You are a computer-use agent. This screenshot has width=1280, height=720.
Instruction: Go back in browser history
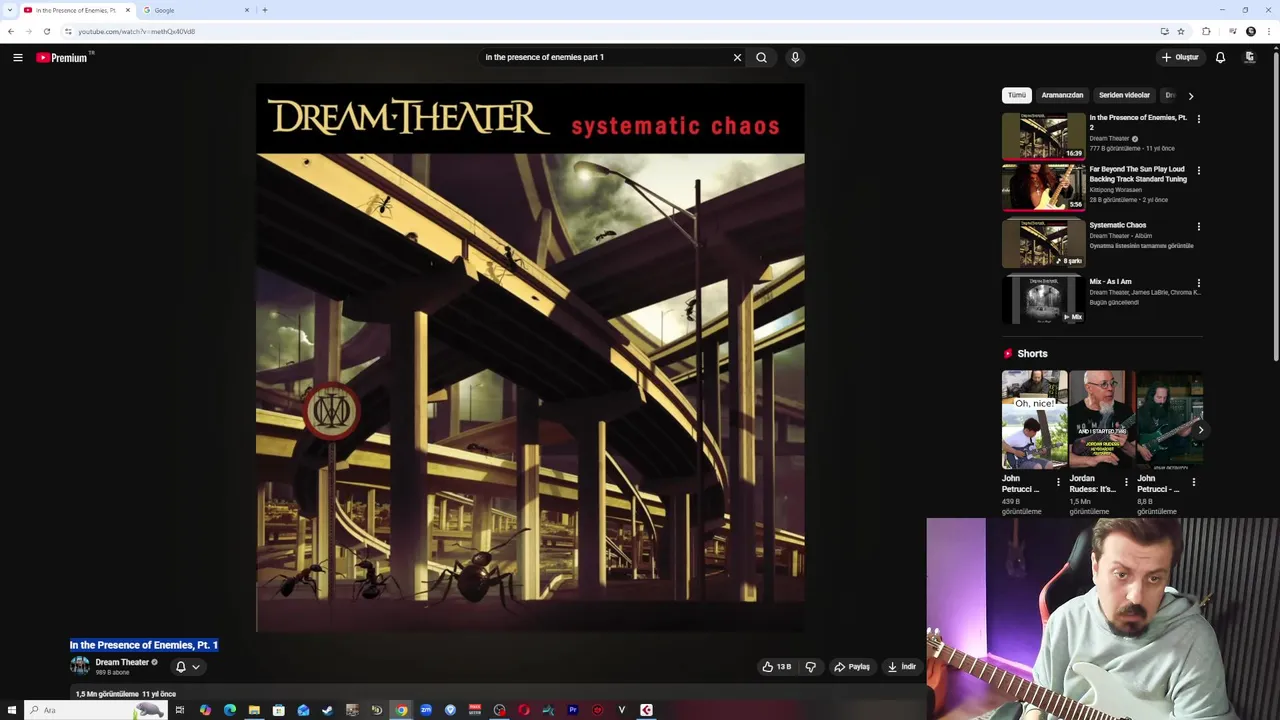[11, 31]
